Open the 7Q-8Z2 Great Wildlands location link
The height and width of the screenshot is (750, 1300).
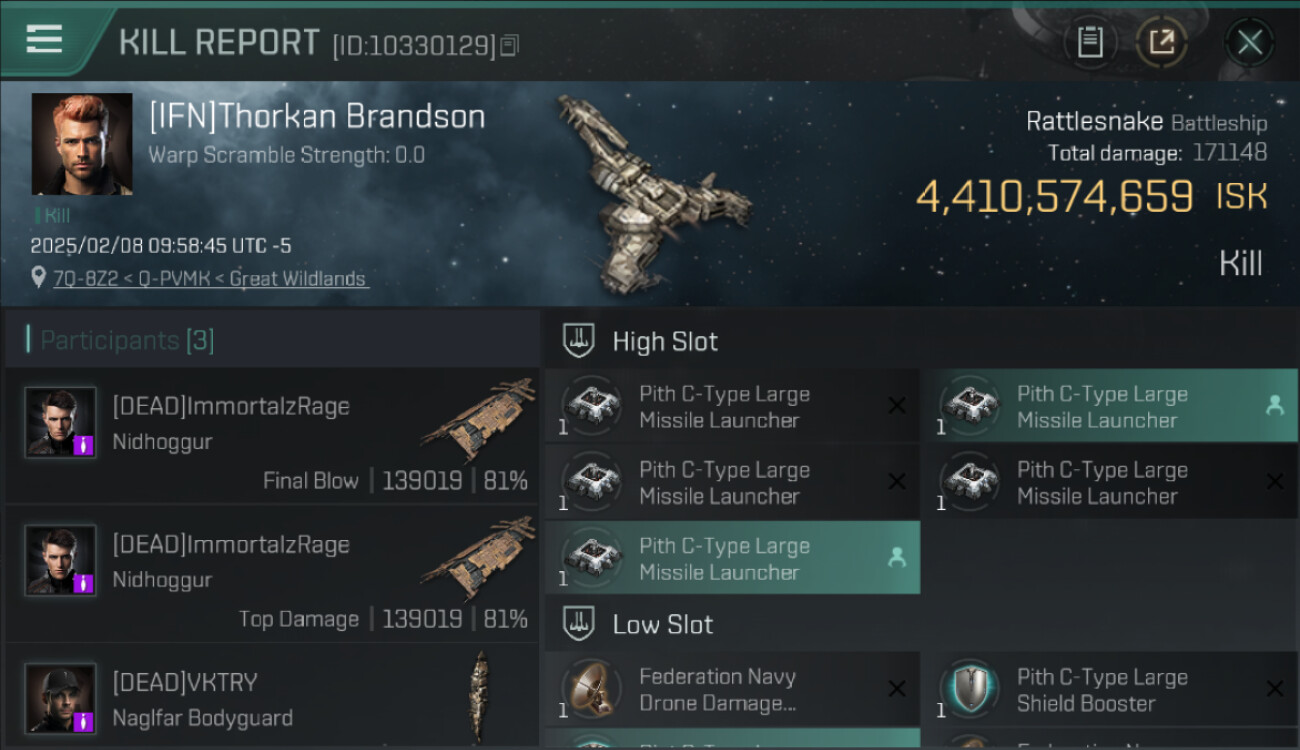210,279
